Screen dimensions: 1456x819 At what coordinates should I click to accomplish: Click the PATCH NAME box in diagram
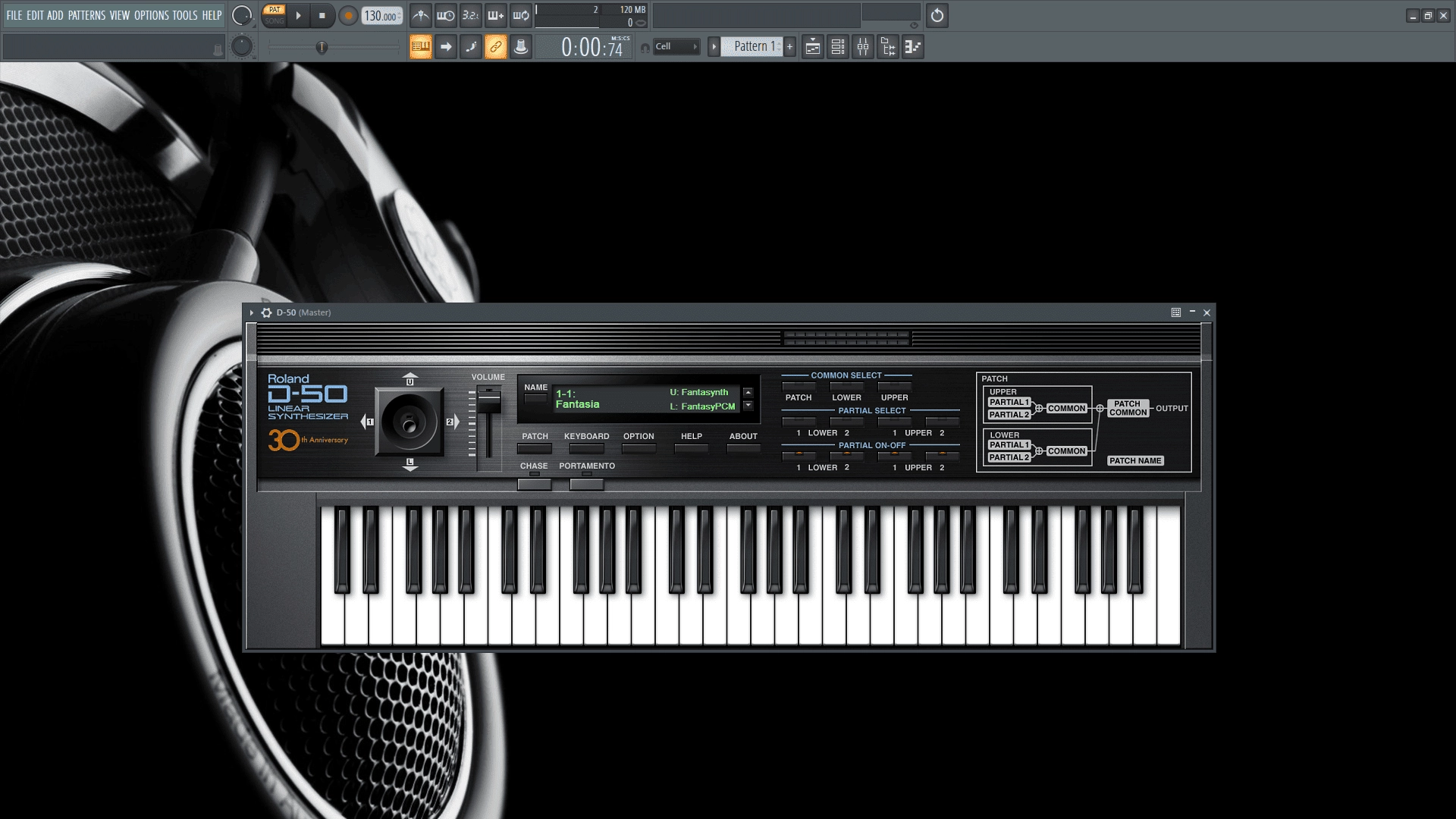[x=1135, y=461]
